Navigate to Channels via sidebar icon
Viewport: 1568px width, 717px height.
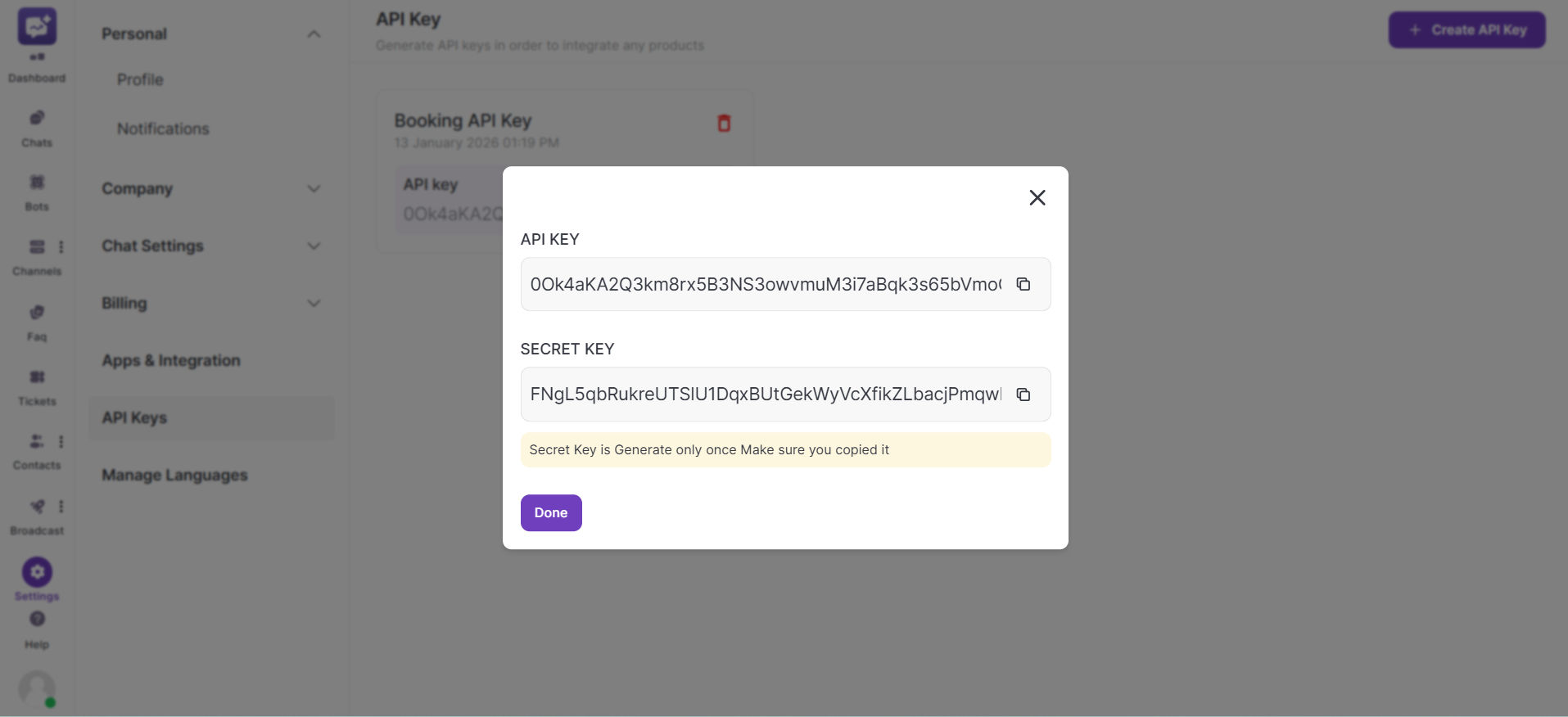click(36, 250)
